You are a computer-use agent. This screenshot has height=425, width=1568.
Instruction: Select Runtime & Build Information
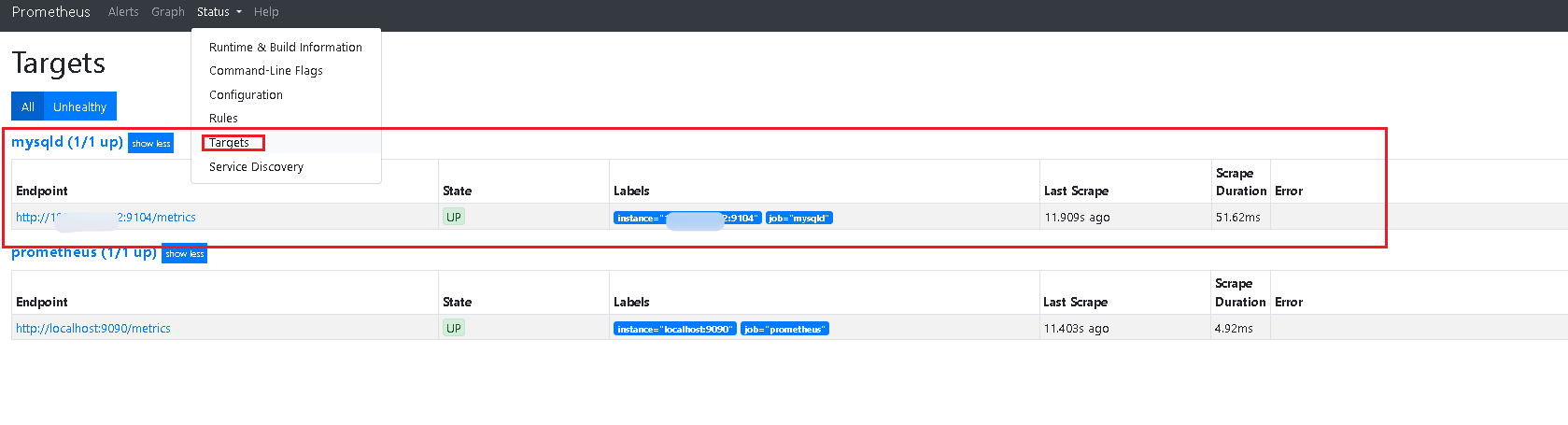click(x=285, y=47)
